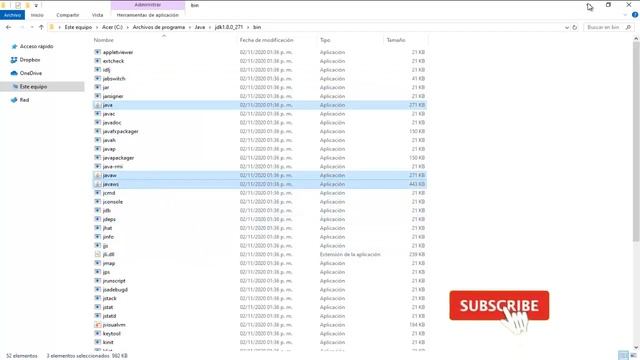Open the Inicio ribbon tab
The width and height of the screenshot is (640, 360).
pyautogui.click(x=37, y=15)
